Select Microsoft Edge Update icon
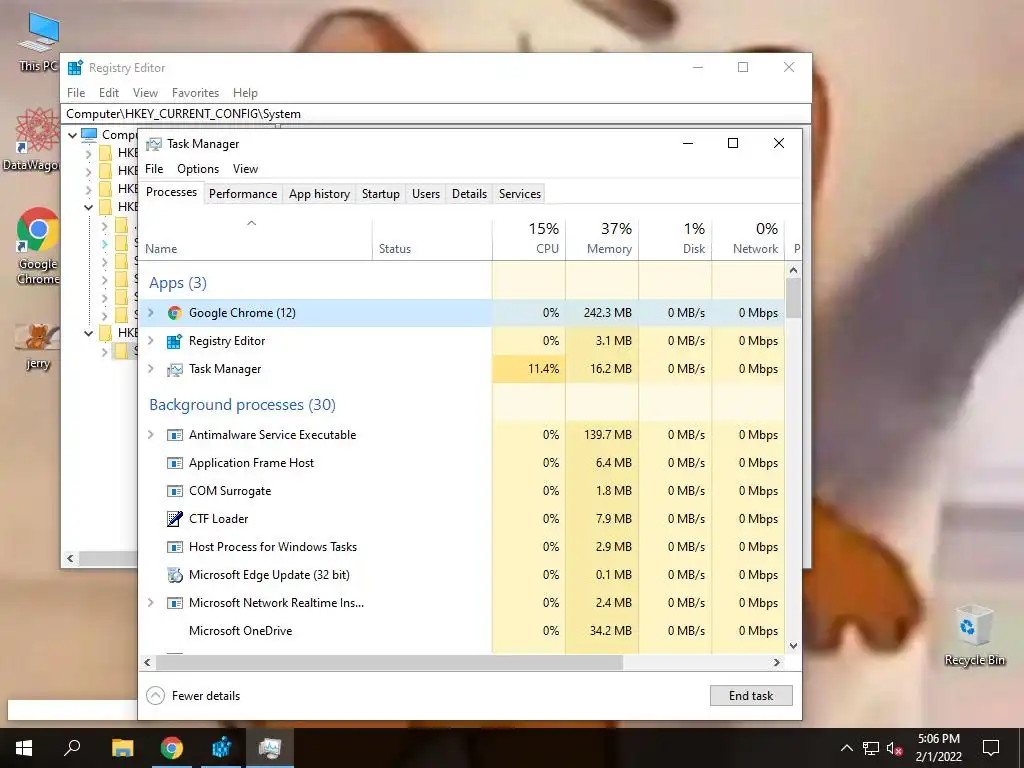Image resolution: width=1024 pixels, height=768 pixels. (x=174, y=575)
